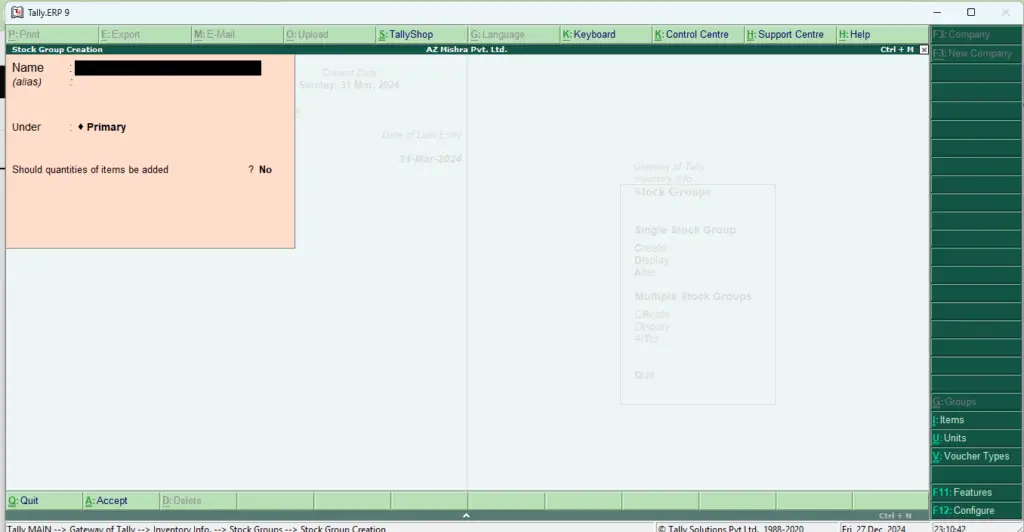
Task: Expand the bottom calculator panel arrow
Action: point(466,516)
